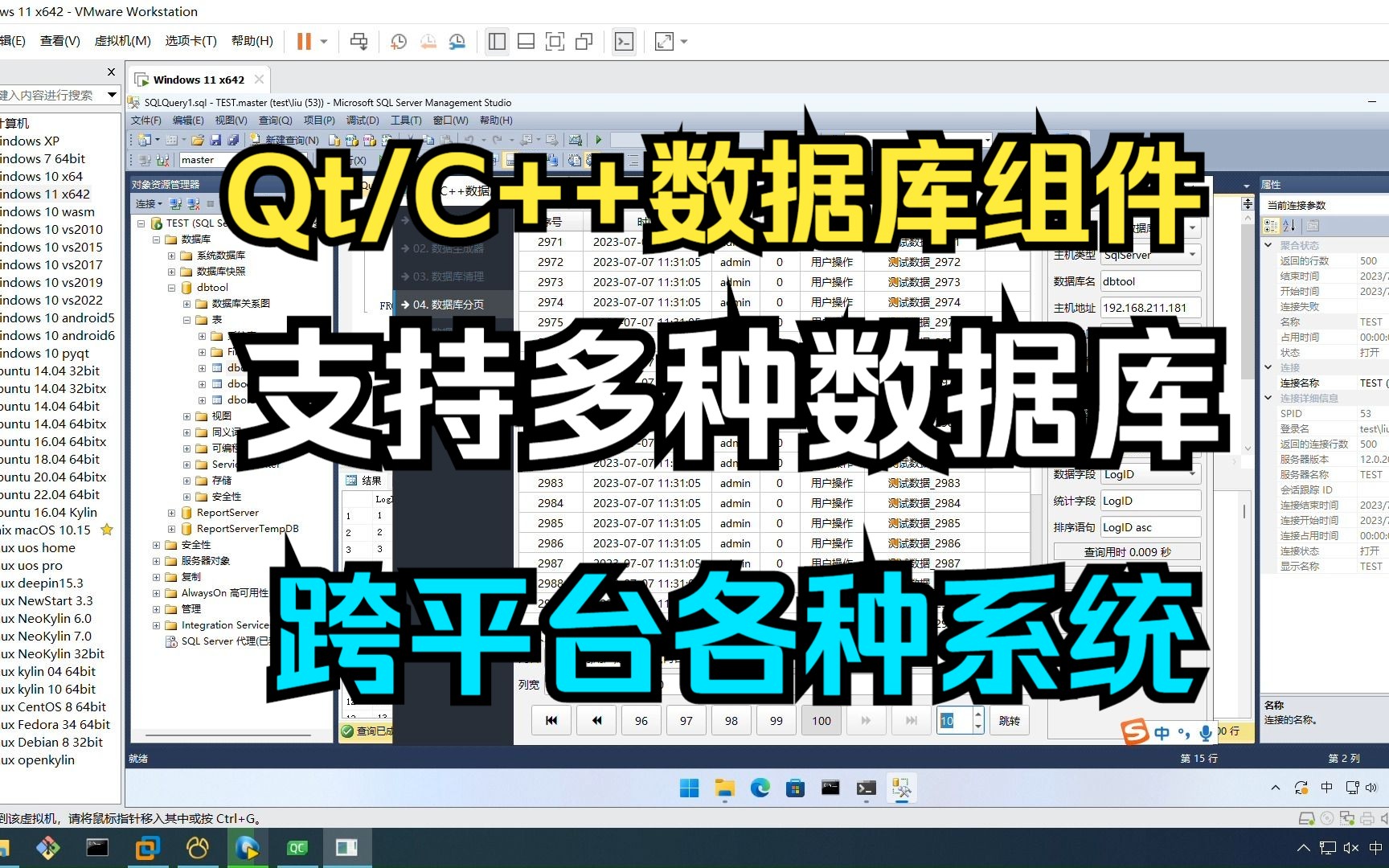Image resolution: width=1389 pixels, height=868 pixels.
Task: Select the macOS 10.15 entry in VM library
Action: (46, 530)
